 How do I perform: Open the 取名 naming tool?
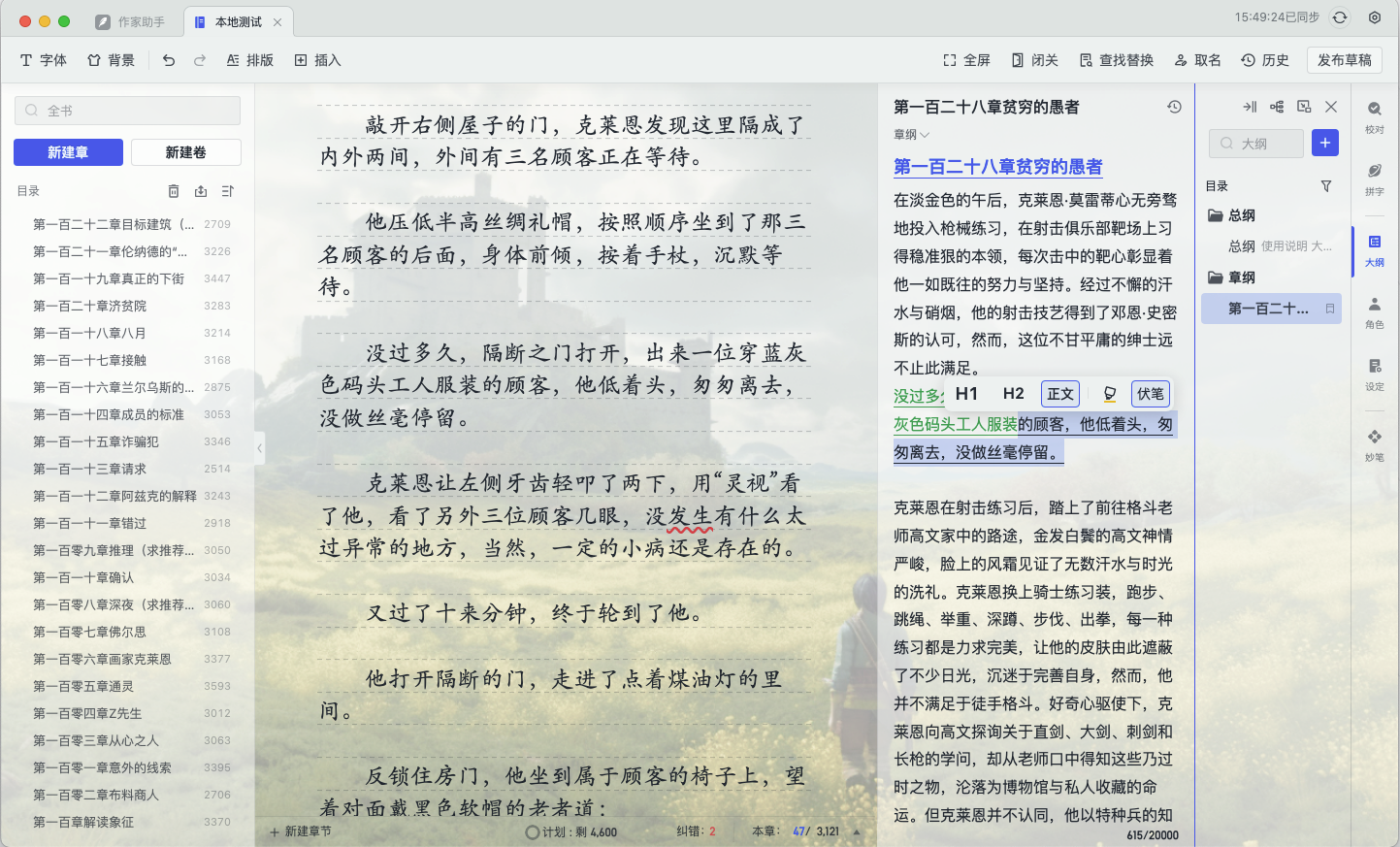tap(1197, 60)
